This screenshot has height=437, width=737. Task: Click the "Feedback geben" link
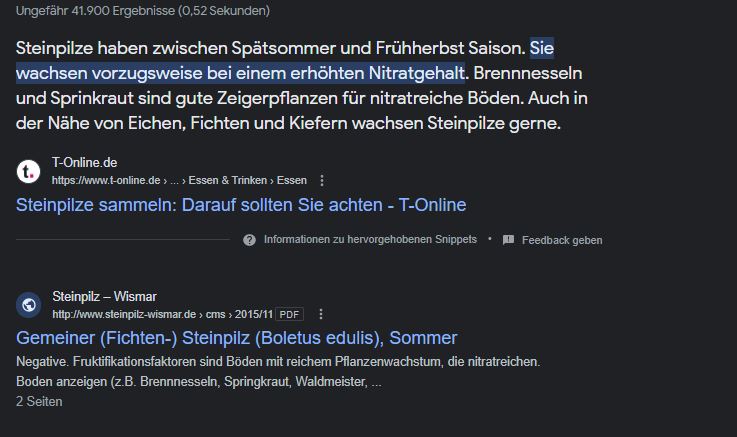[562, 240]
